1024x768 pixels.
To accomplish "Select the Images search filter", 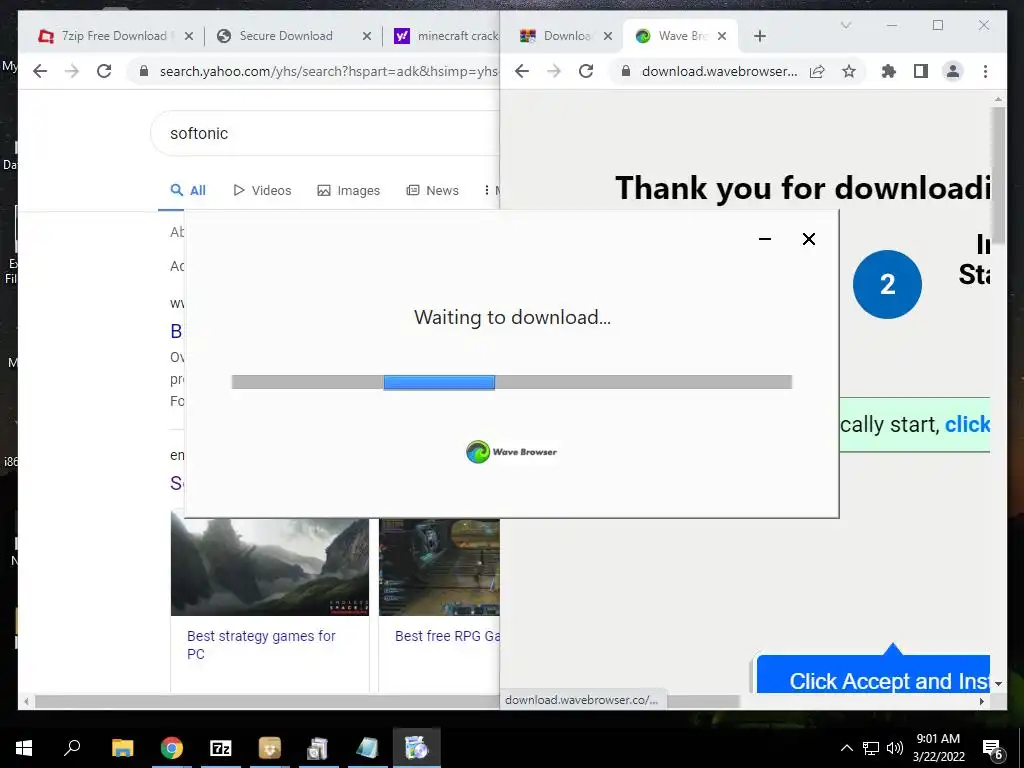I will (349, 191).
